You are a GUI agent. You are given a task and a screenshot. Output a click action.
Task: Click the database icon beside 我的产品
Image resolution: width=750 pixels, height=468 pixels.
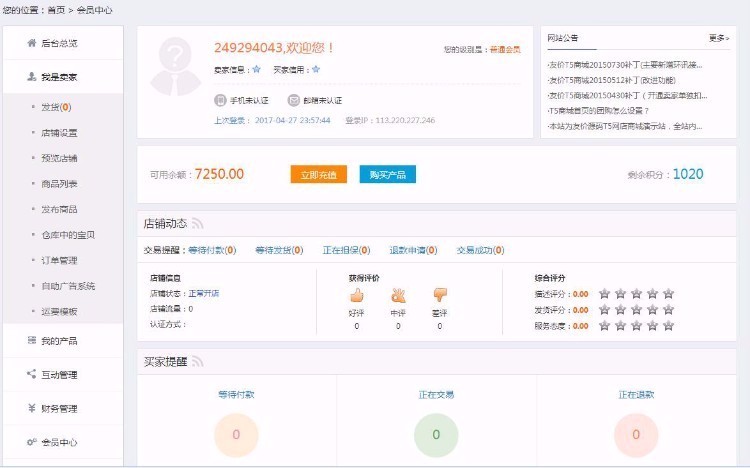(x=32, y=340)
